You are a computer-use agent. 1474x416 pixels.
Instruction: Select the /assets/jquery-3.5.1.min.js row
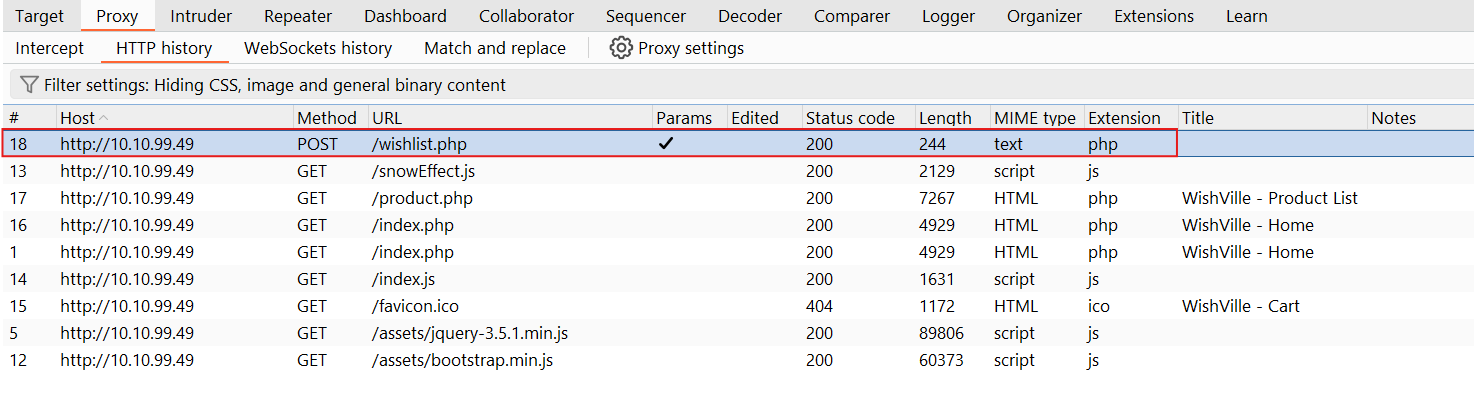point(737,333)
